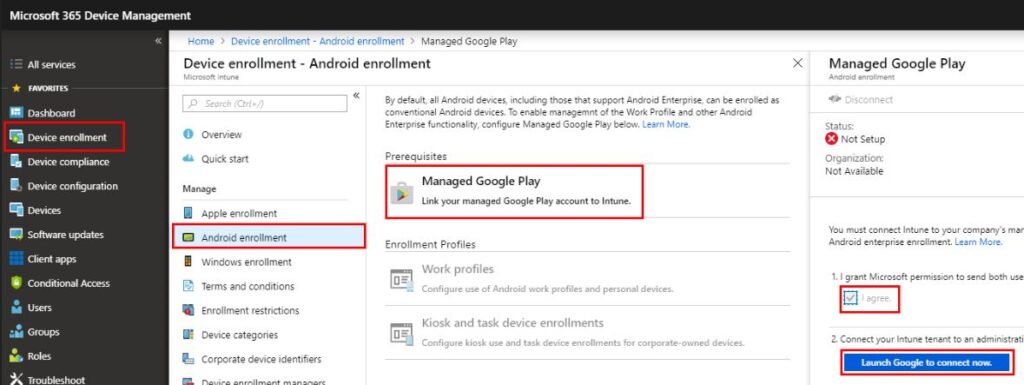Launch Google to connect now button
Image resolution: width=1024 pixels, height=385 pixels.
[927, 363]
